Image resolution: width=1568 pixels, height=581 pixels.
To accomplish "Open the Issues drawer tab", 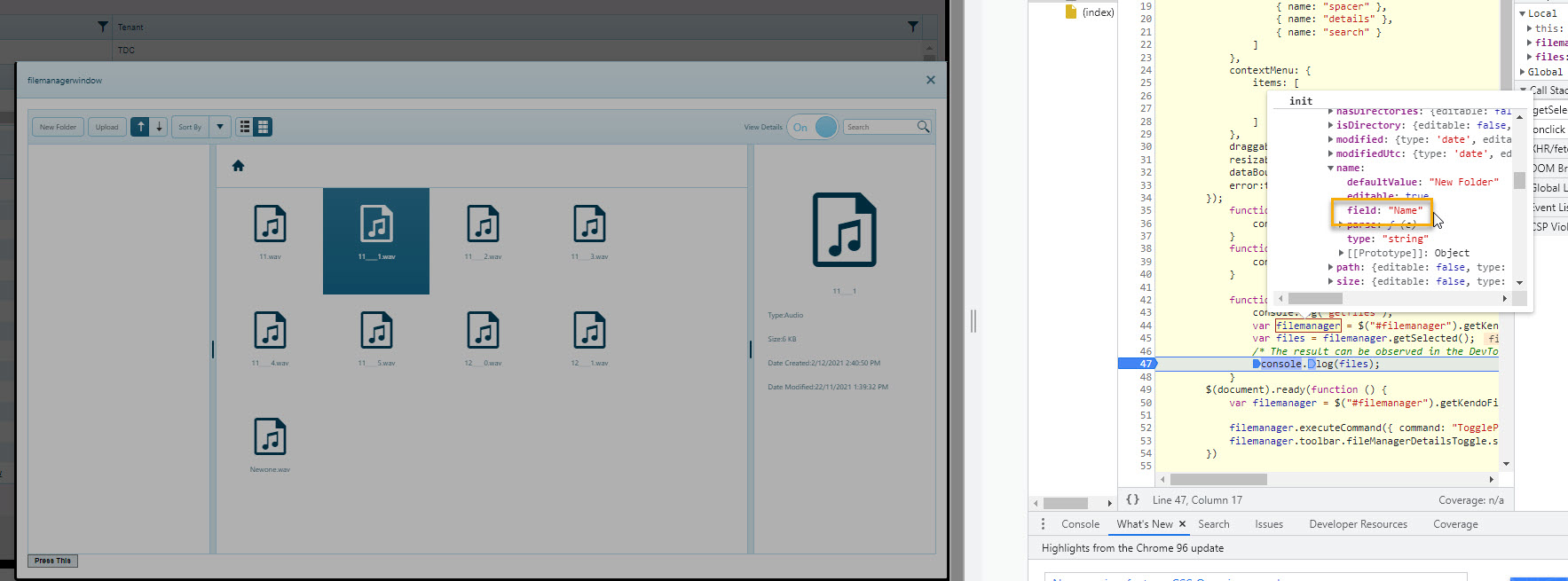I will [x=1269, y=524].
